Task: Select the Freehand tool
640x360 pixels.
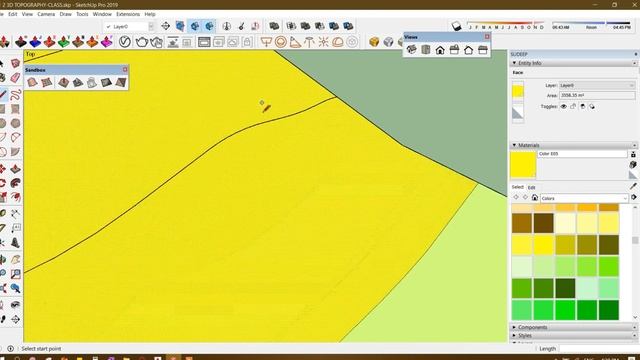Action: pyautogui.click(x=16, y=94)
